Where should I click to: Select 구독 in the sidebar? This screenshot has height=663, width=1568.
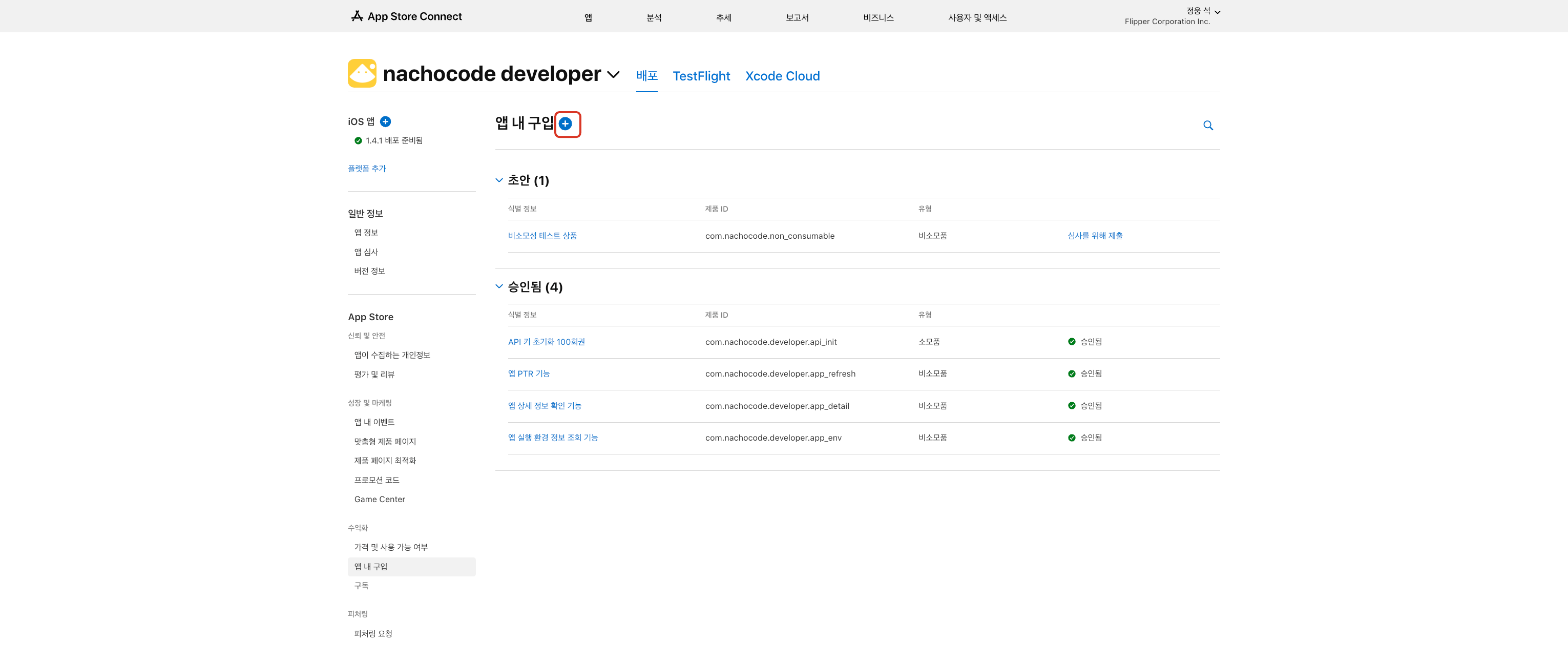coord(362,586)
